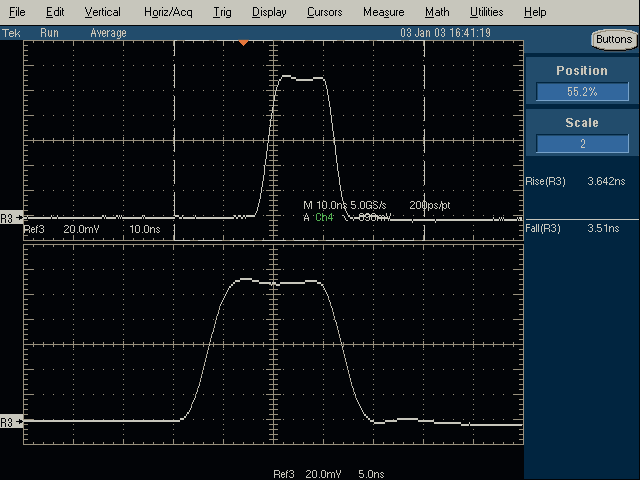Click the Tek logo label
This screenshot has width=640, height=480.
point(11,33)
